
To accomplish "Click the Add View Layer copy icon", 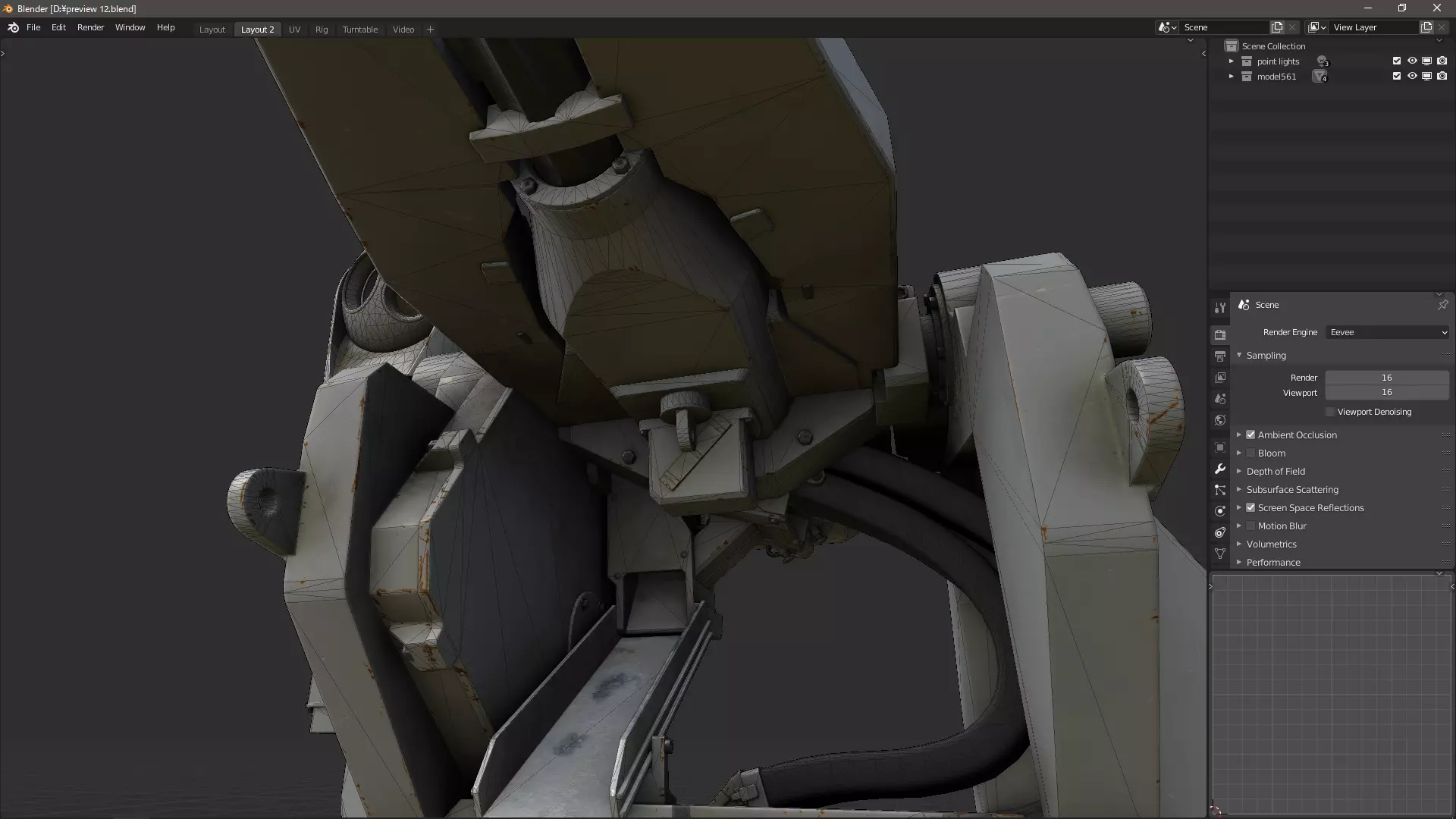I will 1426,27.
